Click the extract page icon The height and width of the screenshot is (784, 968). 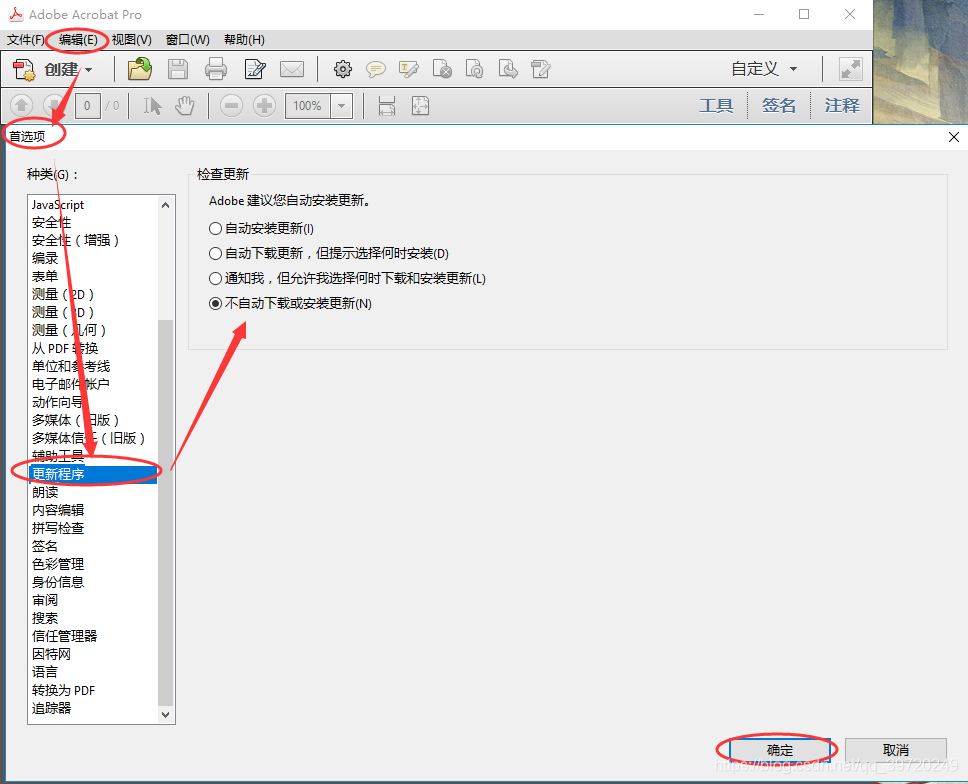[507, 69]
